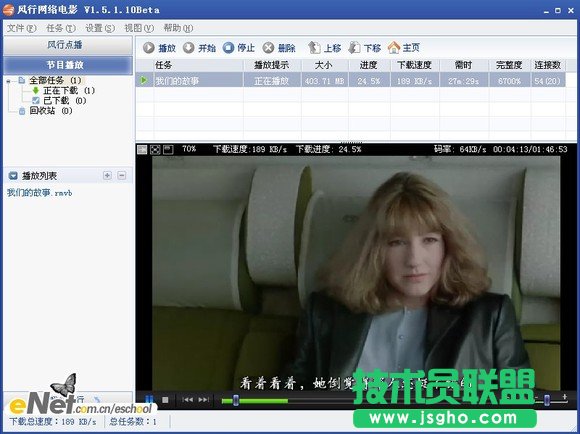580x434 pixels.
Task: Click the 正在播放 status cell
Action: pos(272,80)
